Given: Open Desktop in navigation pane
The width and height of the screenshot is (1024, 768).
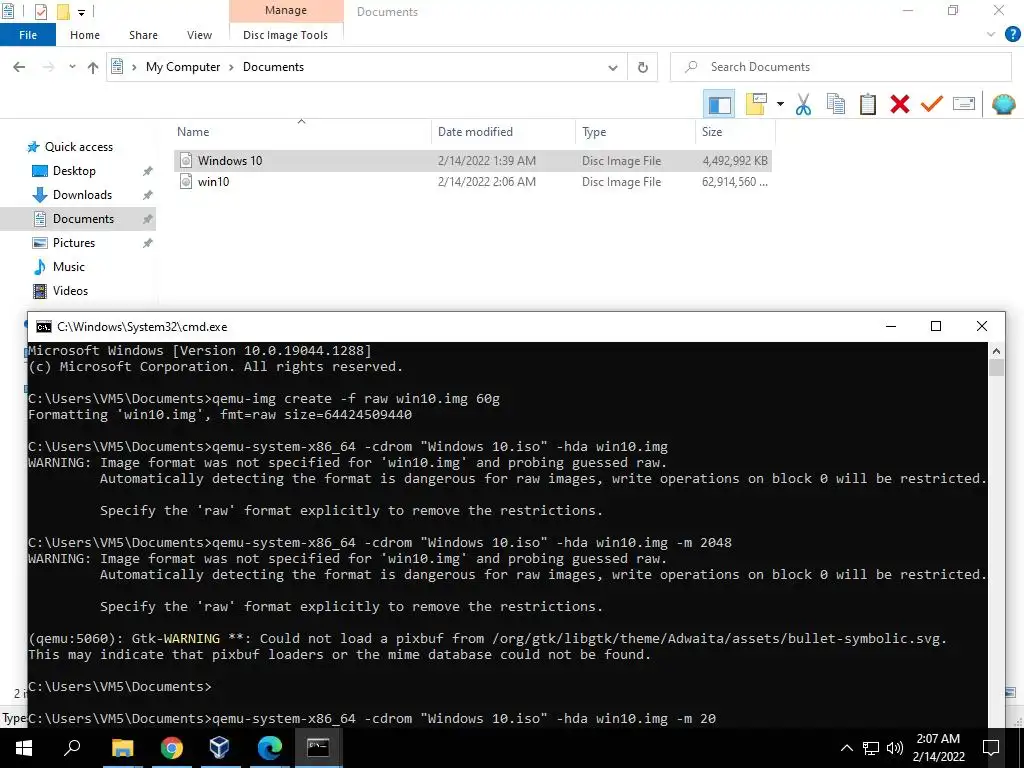Looking at the screenshot, I should tap(74, 170).
